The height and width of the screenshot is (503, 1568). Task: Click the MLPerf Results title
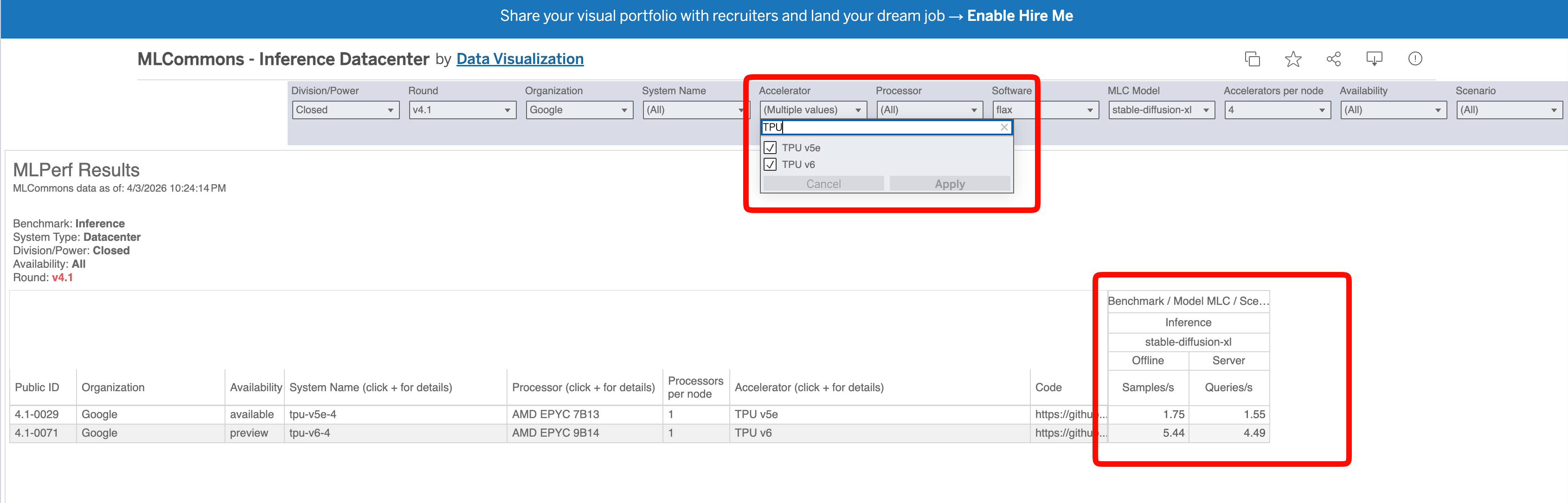[76, 170]
